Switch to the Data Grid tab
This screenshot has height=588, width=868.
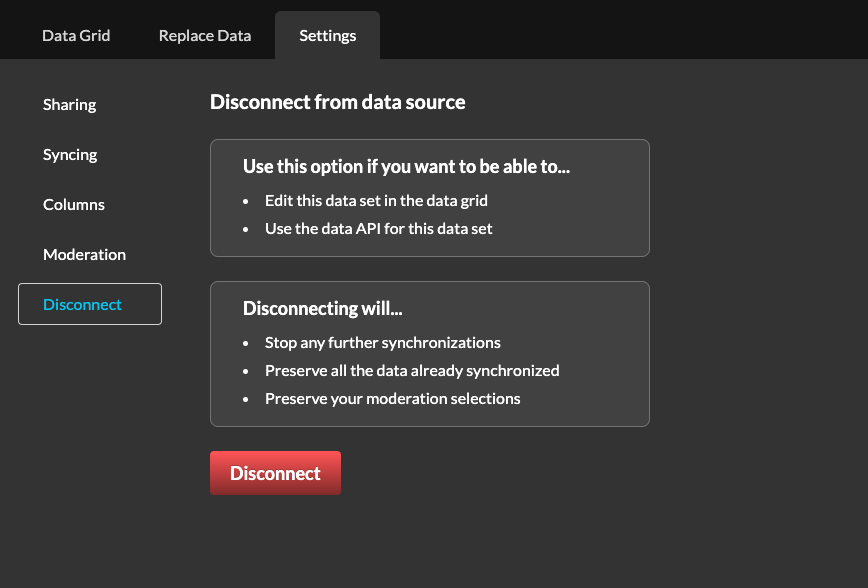tap(76, 35)
